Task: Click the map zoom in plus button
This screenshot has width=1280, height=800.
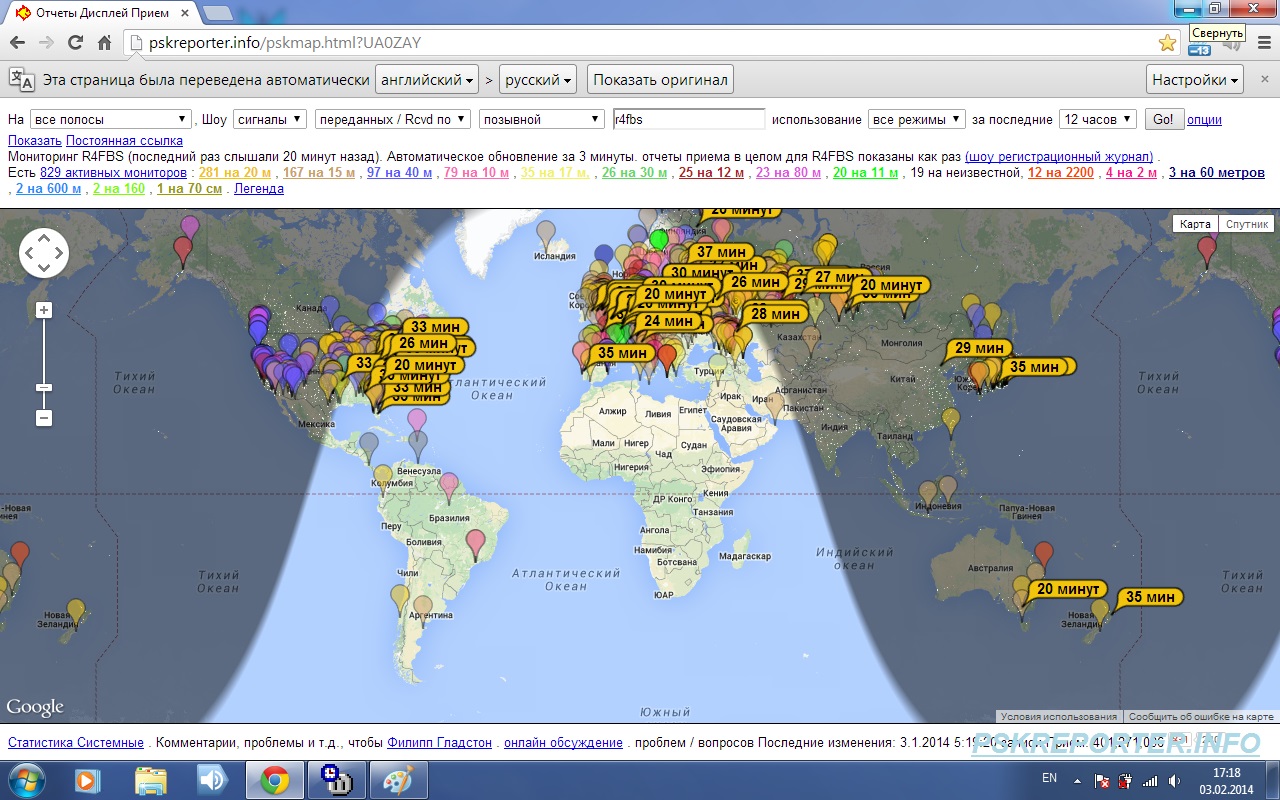Action: click(x=44, y=310)
